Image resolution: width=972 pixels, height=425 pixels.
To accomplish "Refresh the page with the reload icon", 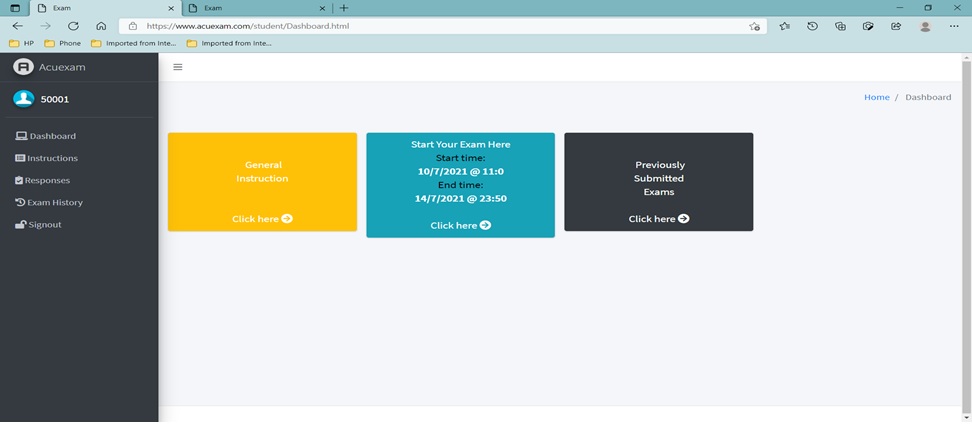I will [73, 27].
